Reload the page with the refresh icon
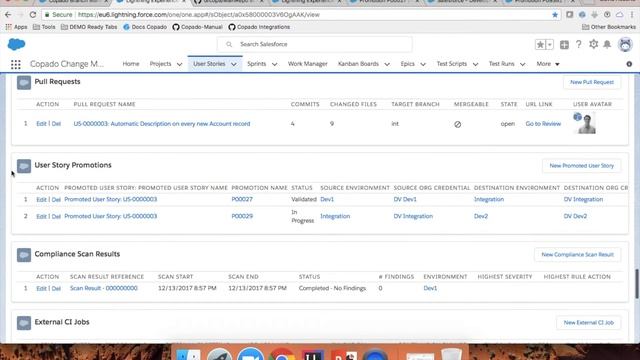Screen dimensions: 640x360 (x=33, y=15)
